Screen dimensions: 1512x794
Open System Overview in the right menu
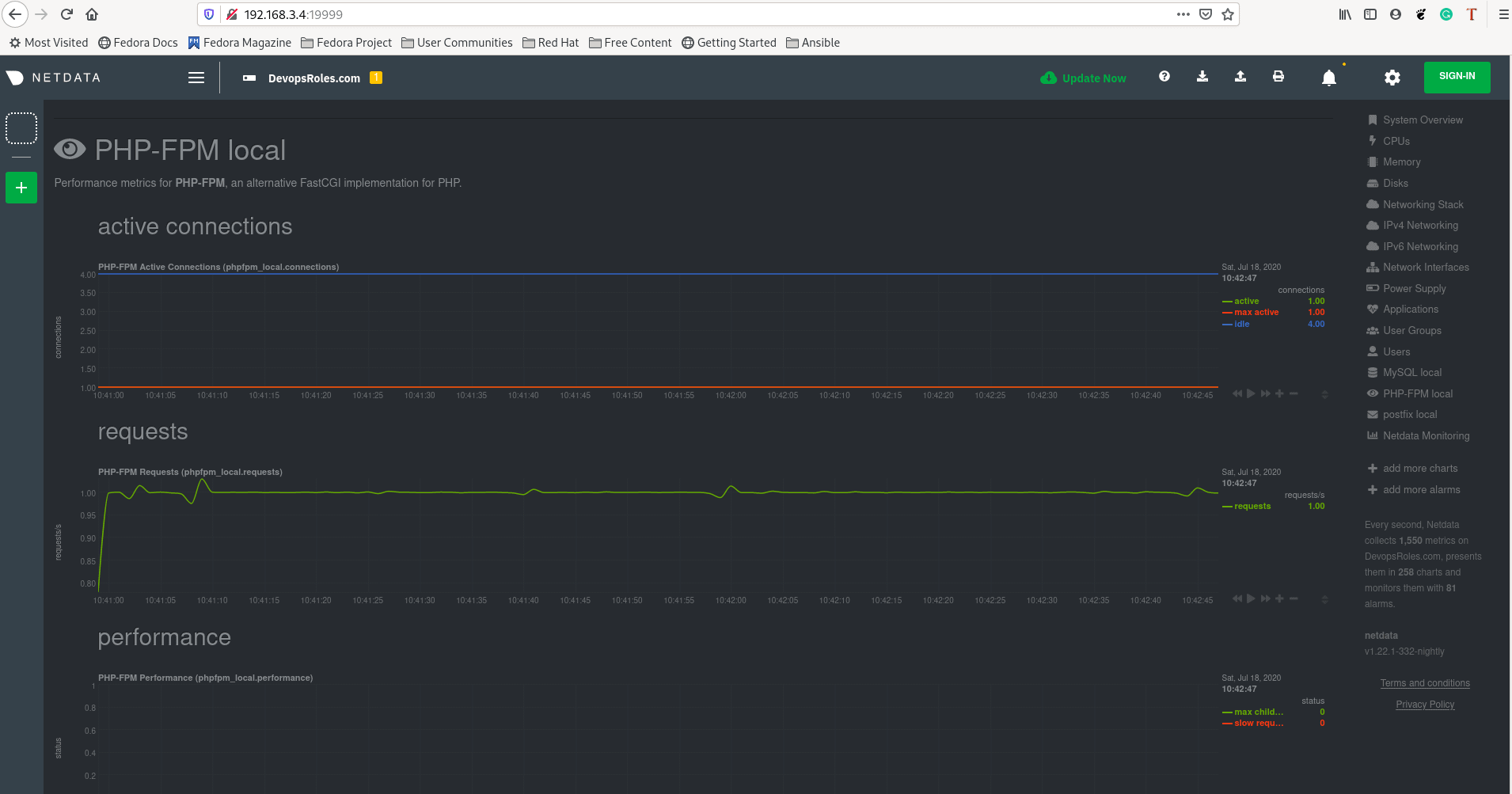(1422, 120)
